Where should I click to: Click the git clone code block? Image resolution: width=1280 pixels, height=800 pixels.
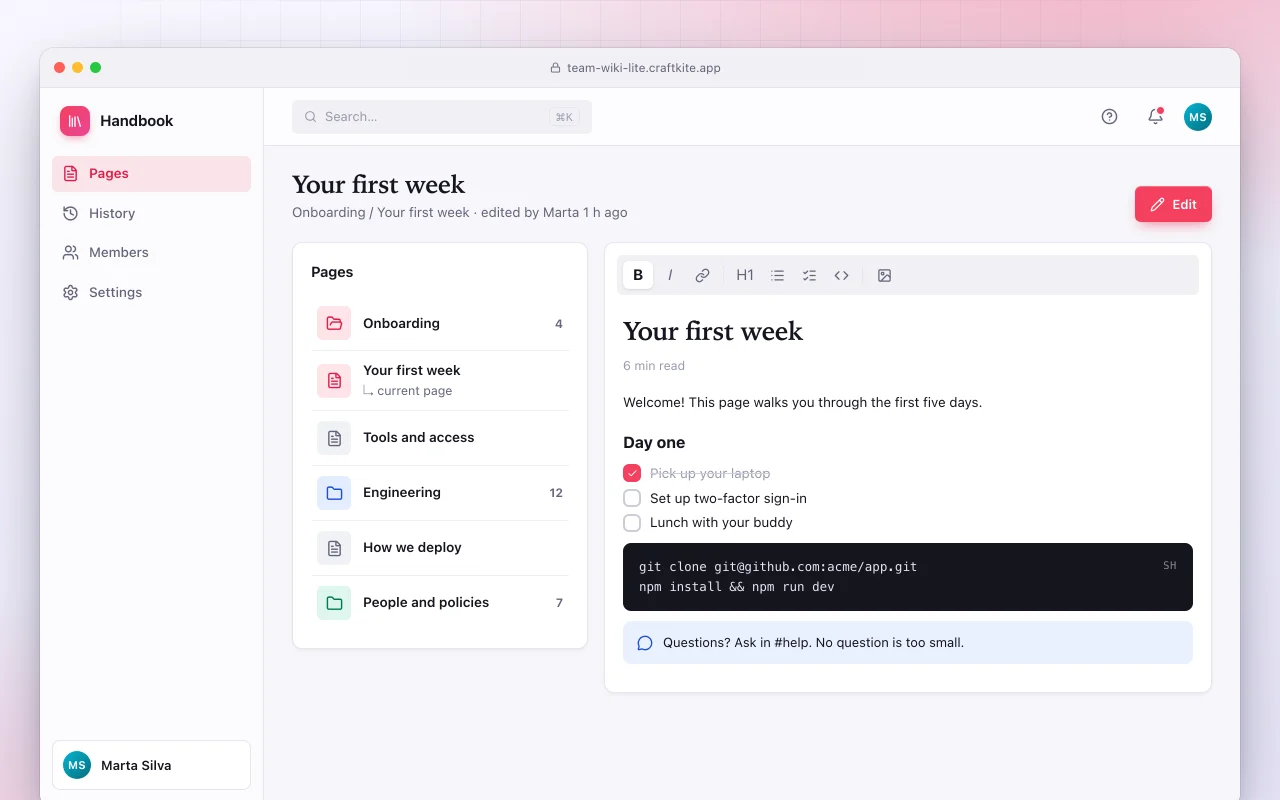coord(908,577)
